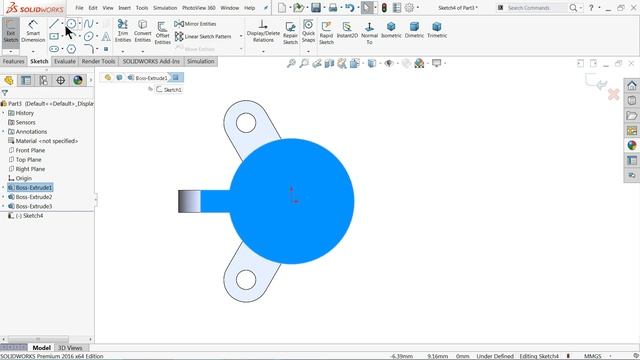Open the File menu
640x360 pixels.
[x=79, y=8]
